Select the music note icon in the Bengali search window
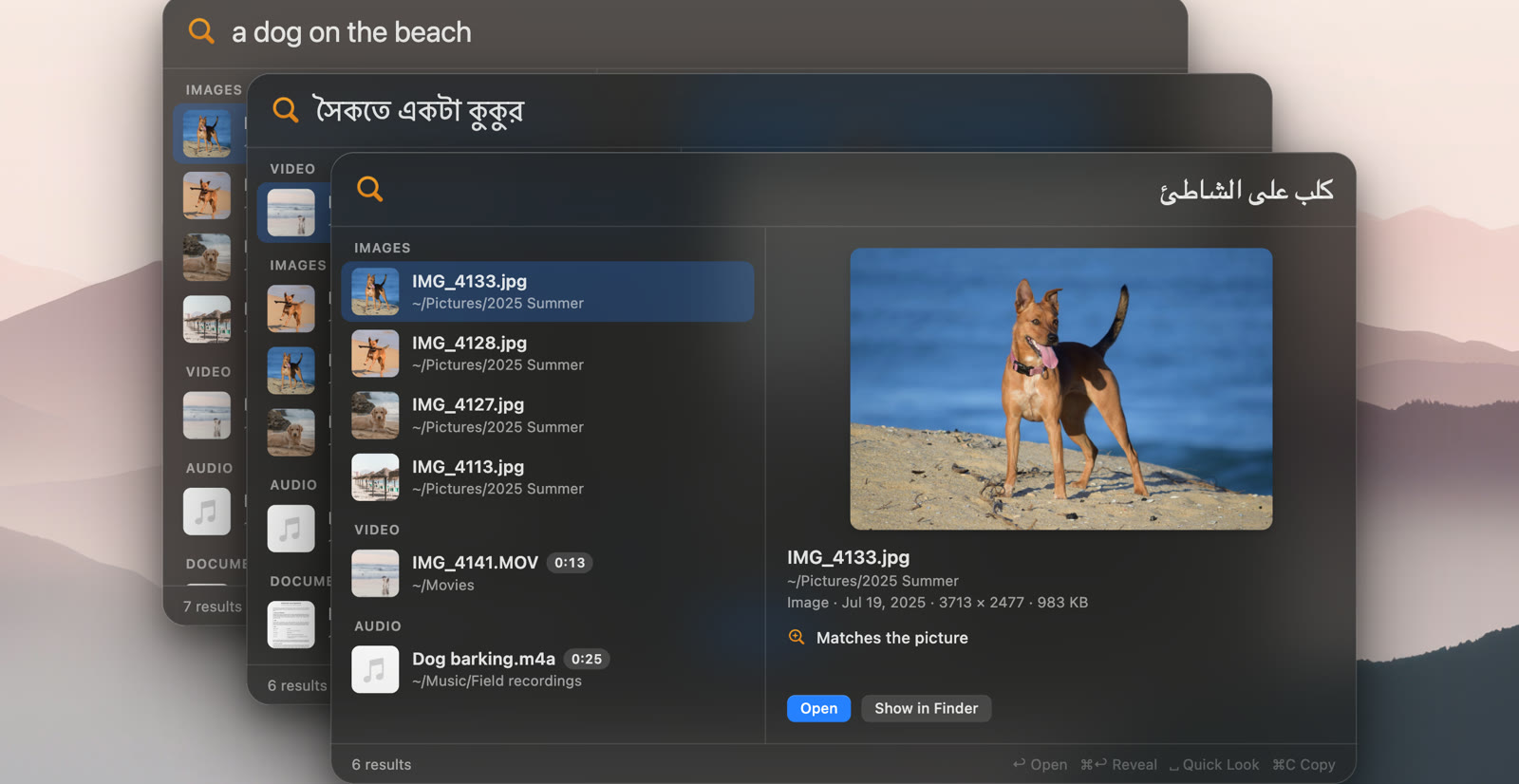Image resolution: width=1519 pixels, height=784 pixels. tap(291, 529)
